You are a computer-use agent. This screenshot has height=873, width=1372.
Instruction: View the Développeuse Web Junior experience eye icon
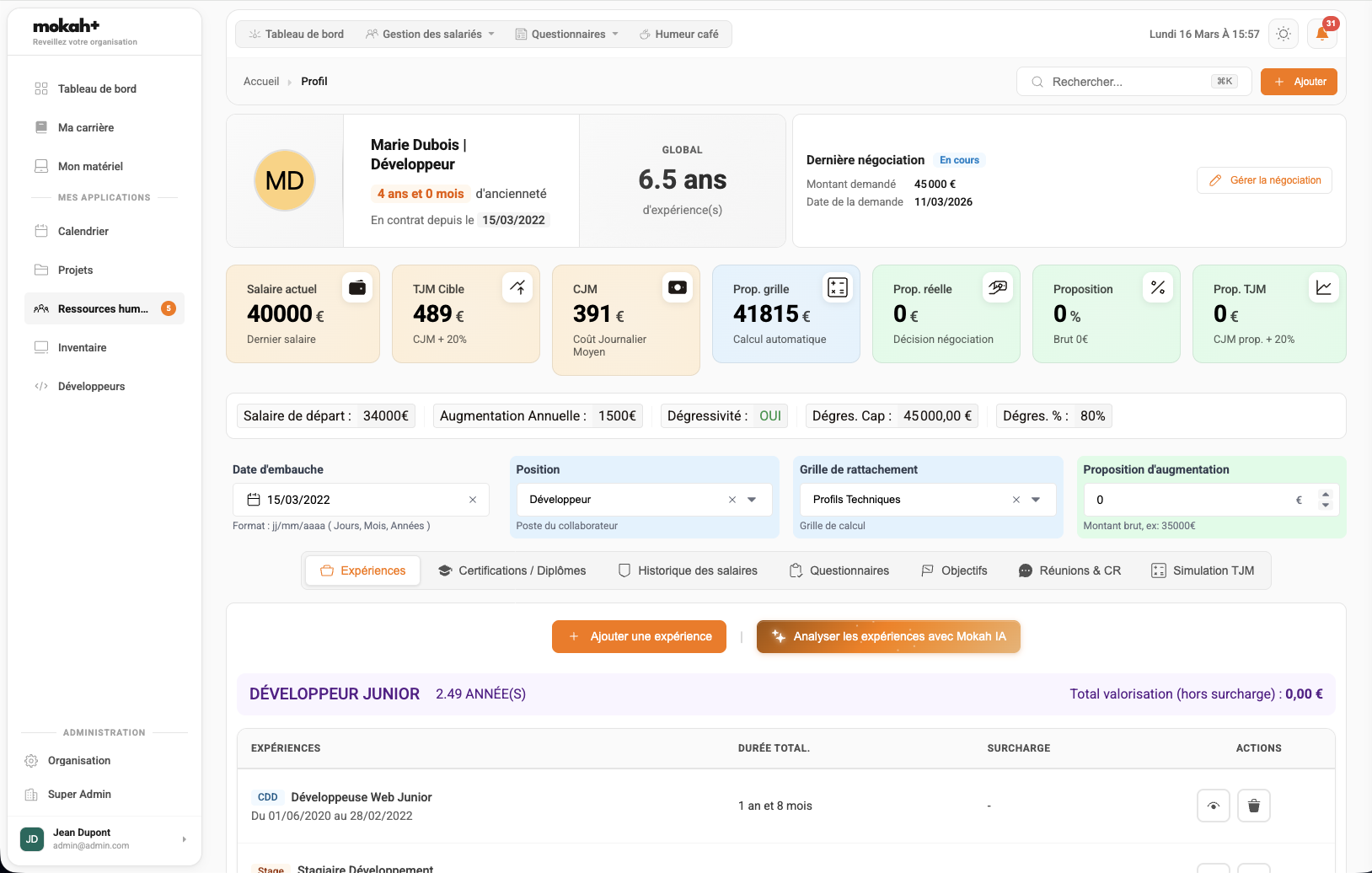[x=1214, y=806]
